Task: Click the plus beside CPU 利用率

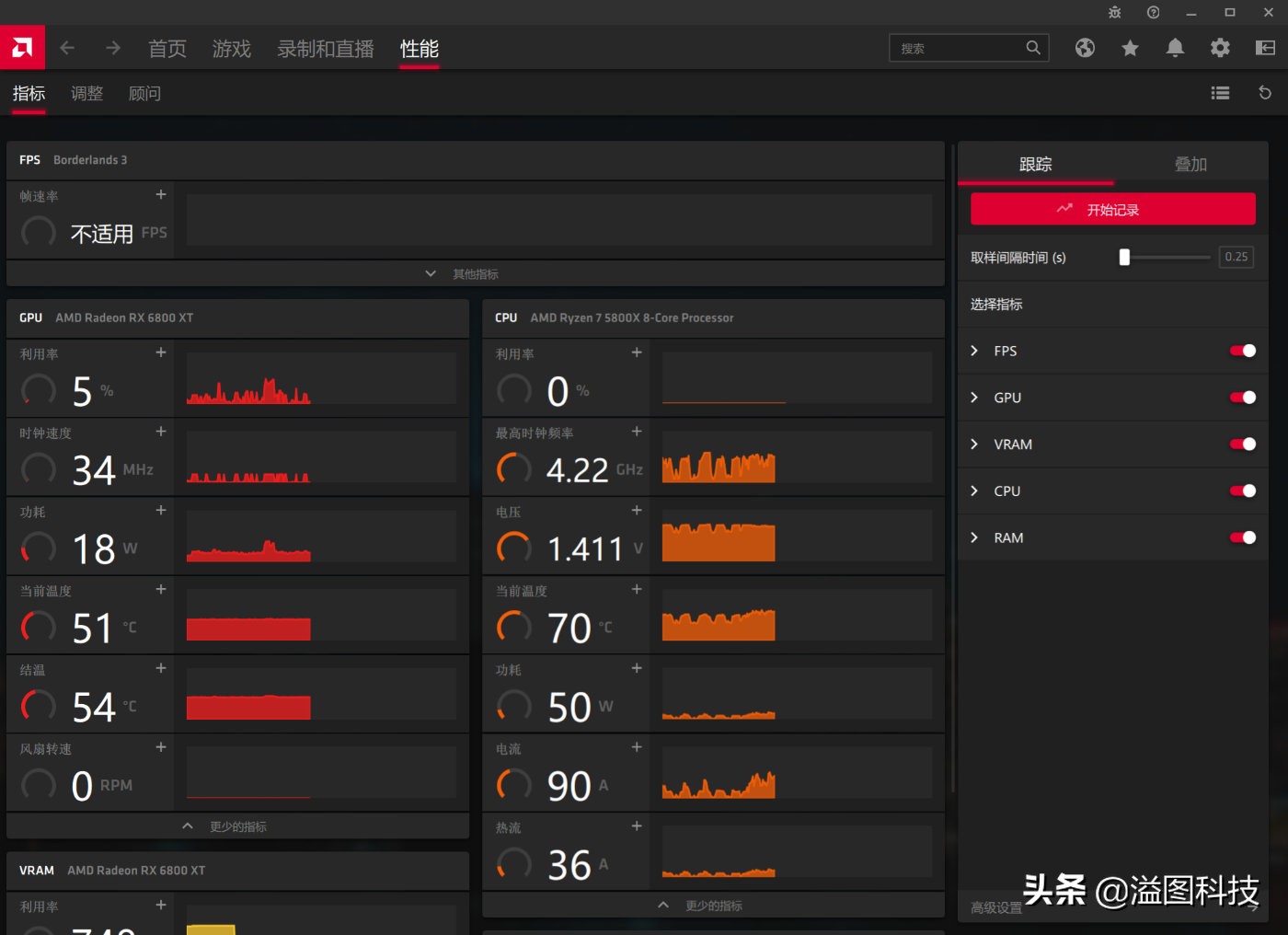Action: pos(637,352)
